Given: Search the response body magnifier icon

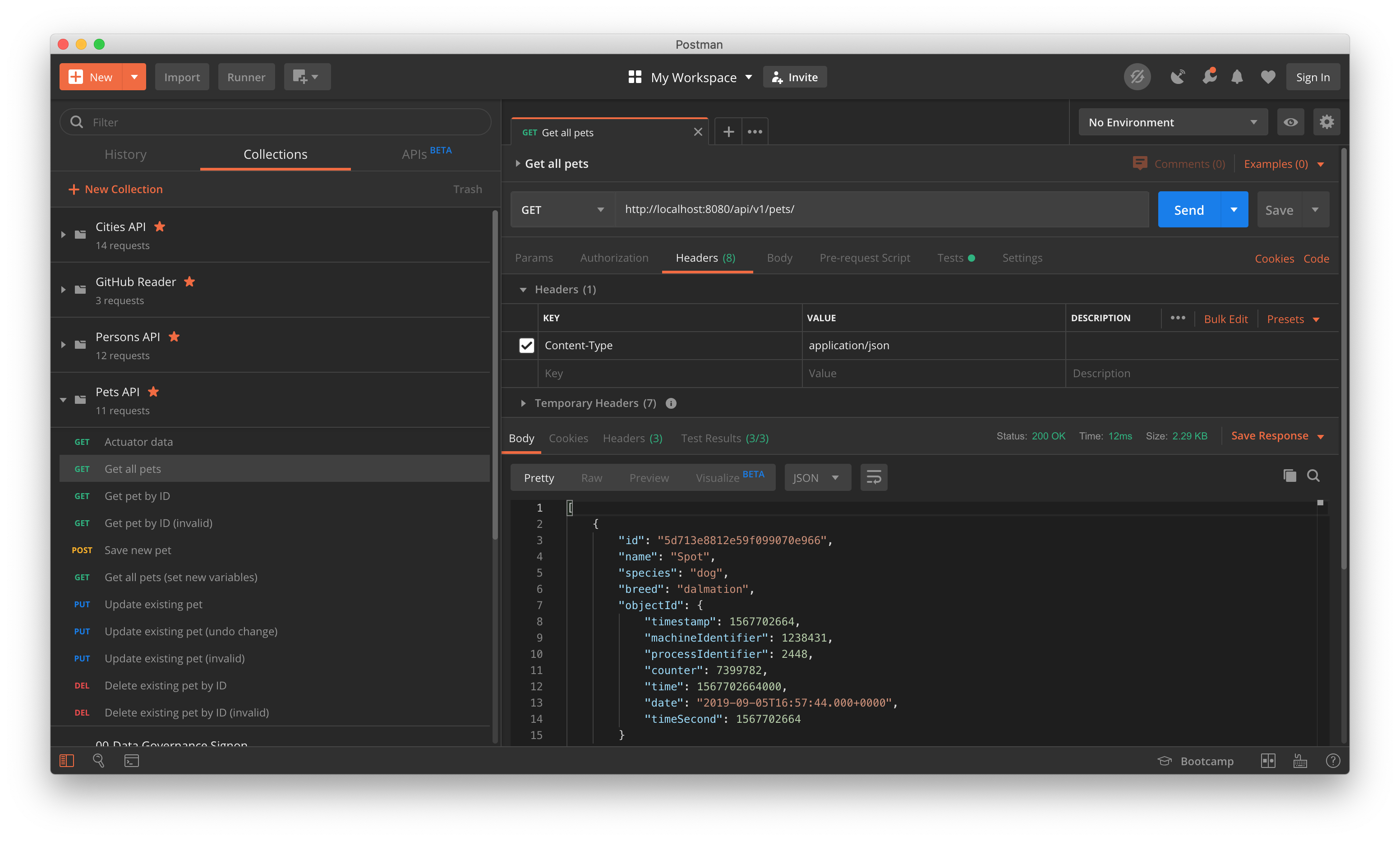Looking at the screenshot, I should click(1313, 476).
